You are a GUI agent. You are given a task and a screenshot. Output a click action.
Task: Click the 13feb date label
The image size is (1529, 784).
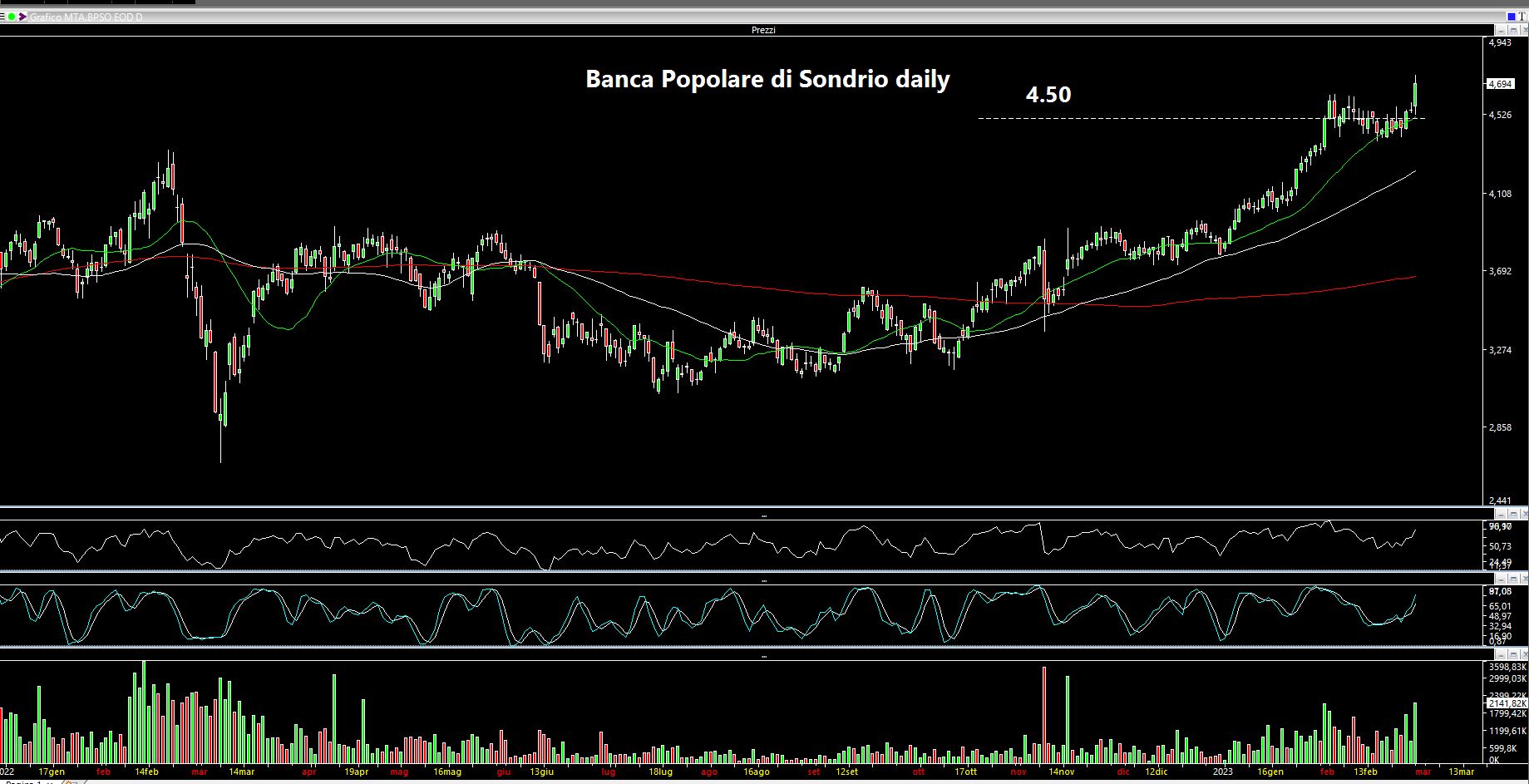1365,772
